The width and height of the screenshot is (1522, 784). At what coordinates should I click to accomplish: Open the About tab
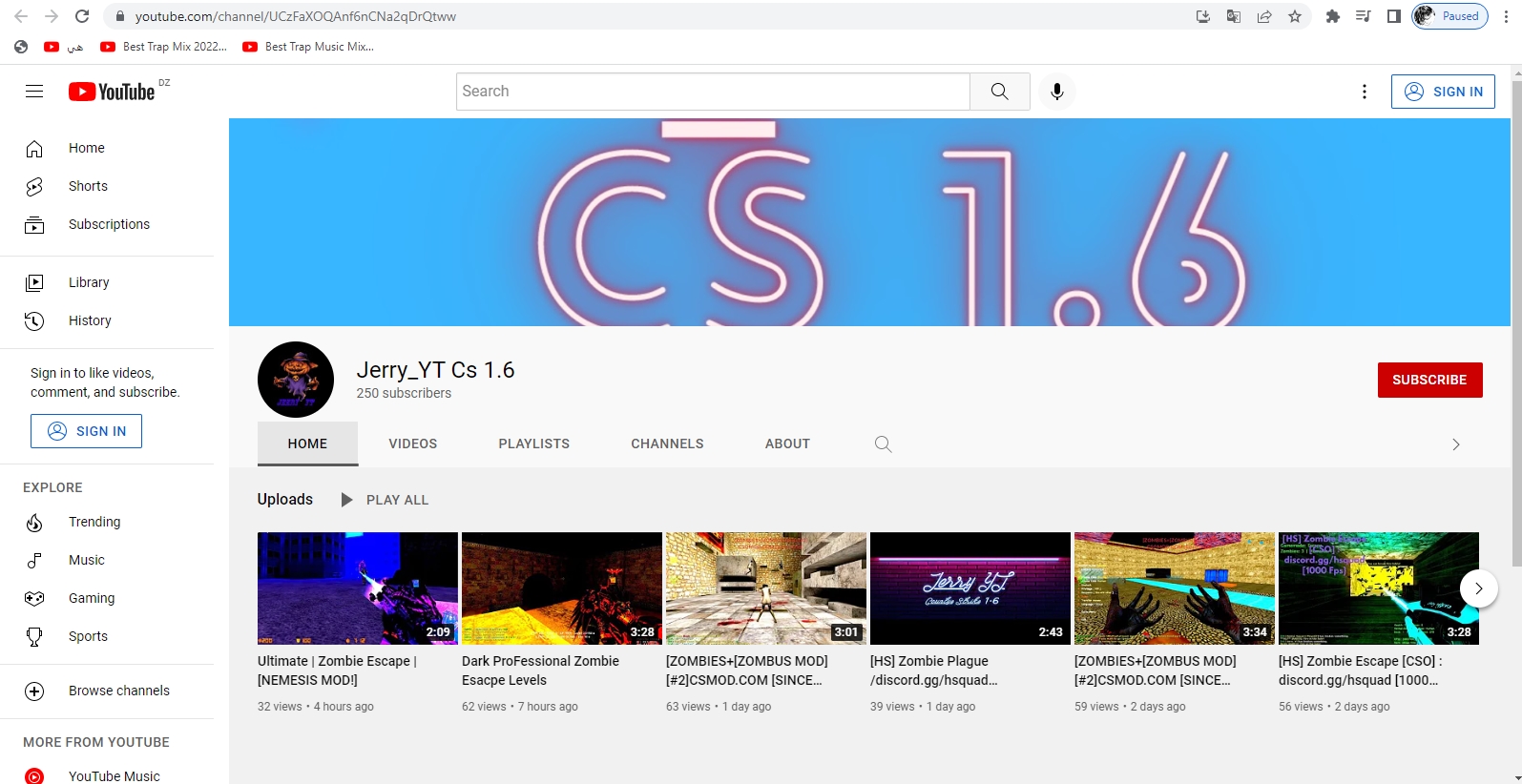point(787,444)
